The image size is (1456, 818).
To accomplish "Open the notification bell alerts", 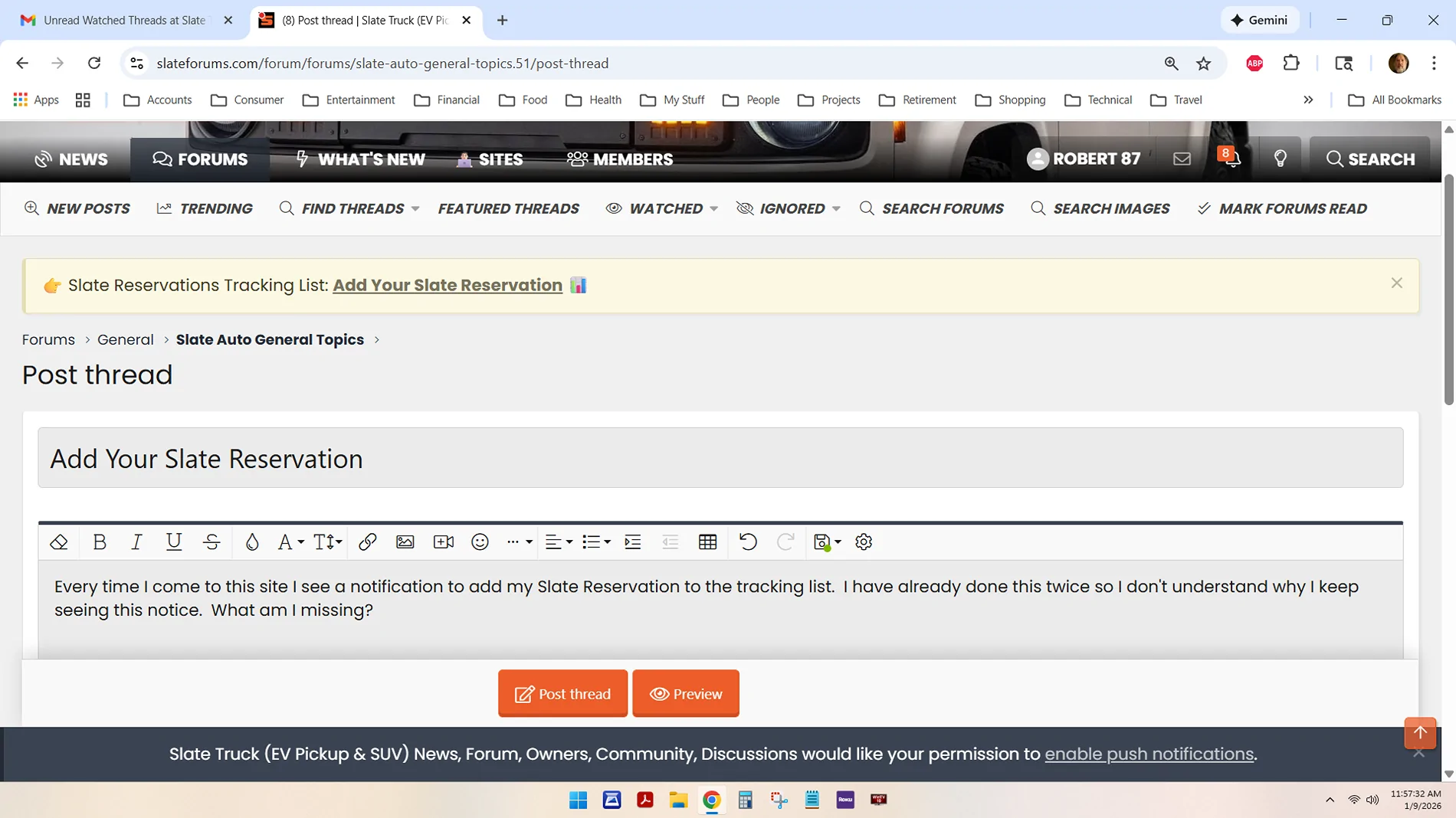I will click(1231, 159).
